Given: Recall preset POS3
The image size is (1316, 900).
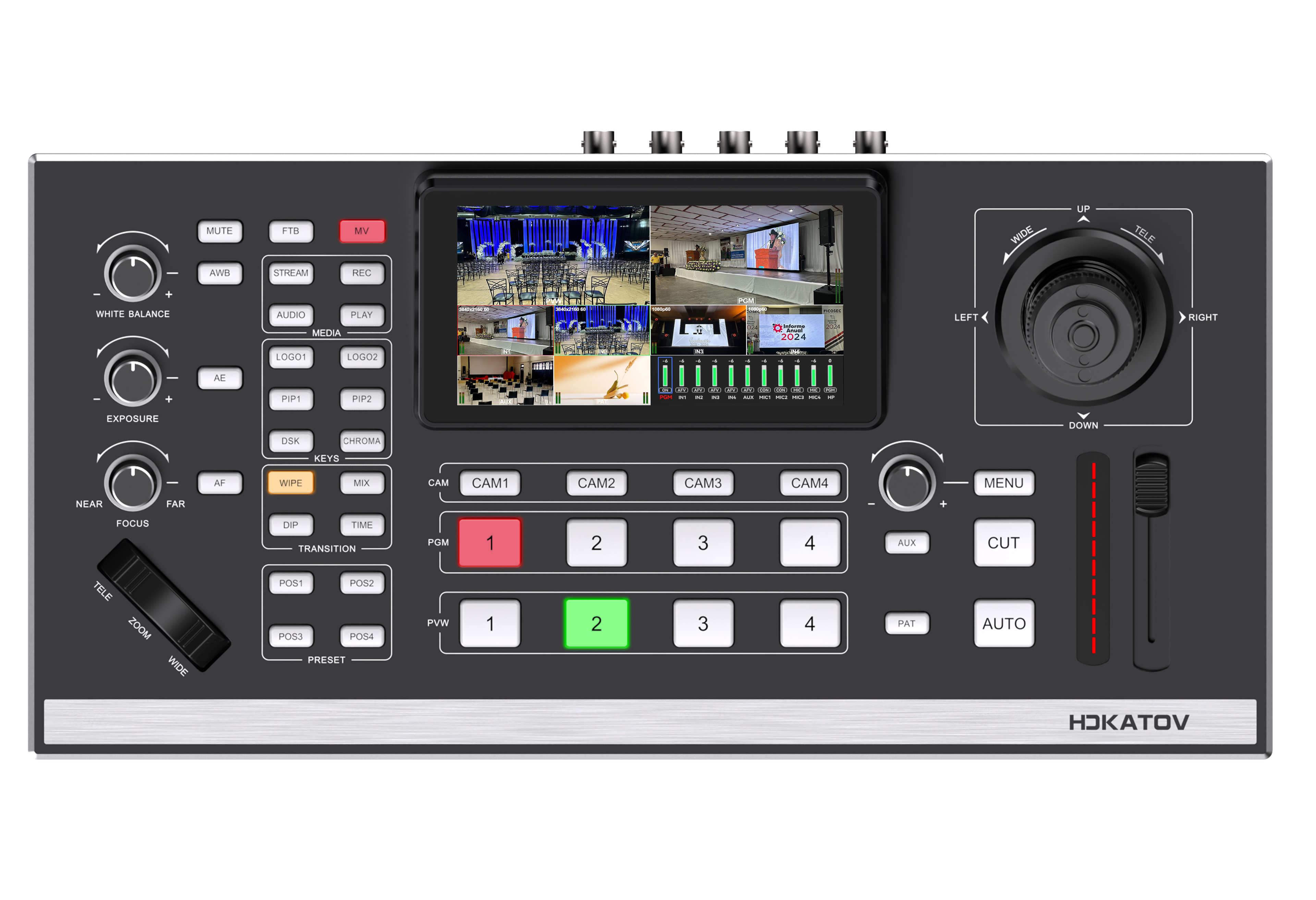Looking at the screenshot, I should coord(291,636).
